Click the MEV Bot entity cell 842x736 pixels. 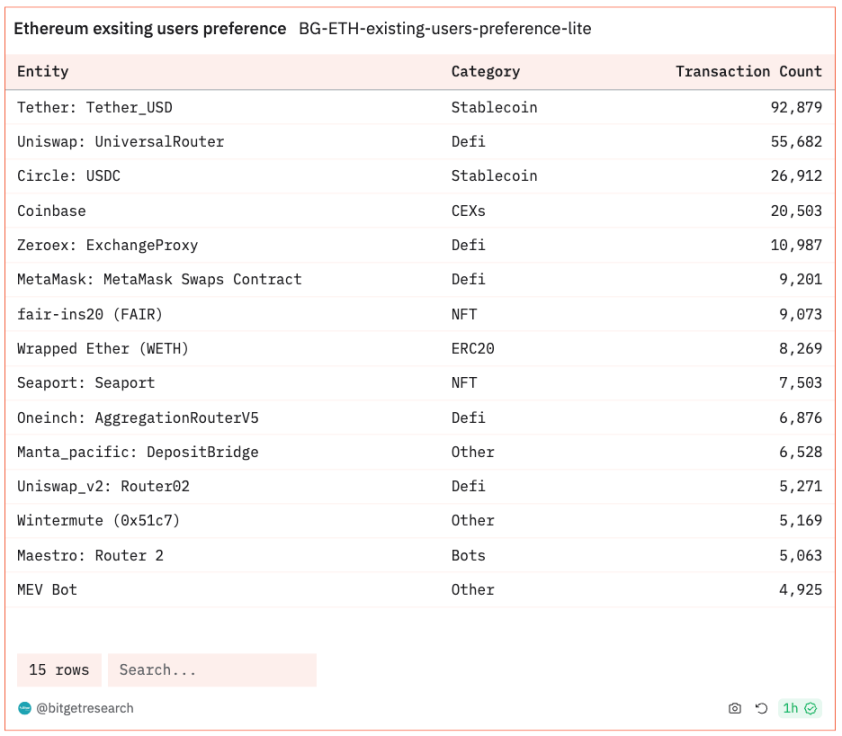47,589
